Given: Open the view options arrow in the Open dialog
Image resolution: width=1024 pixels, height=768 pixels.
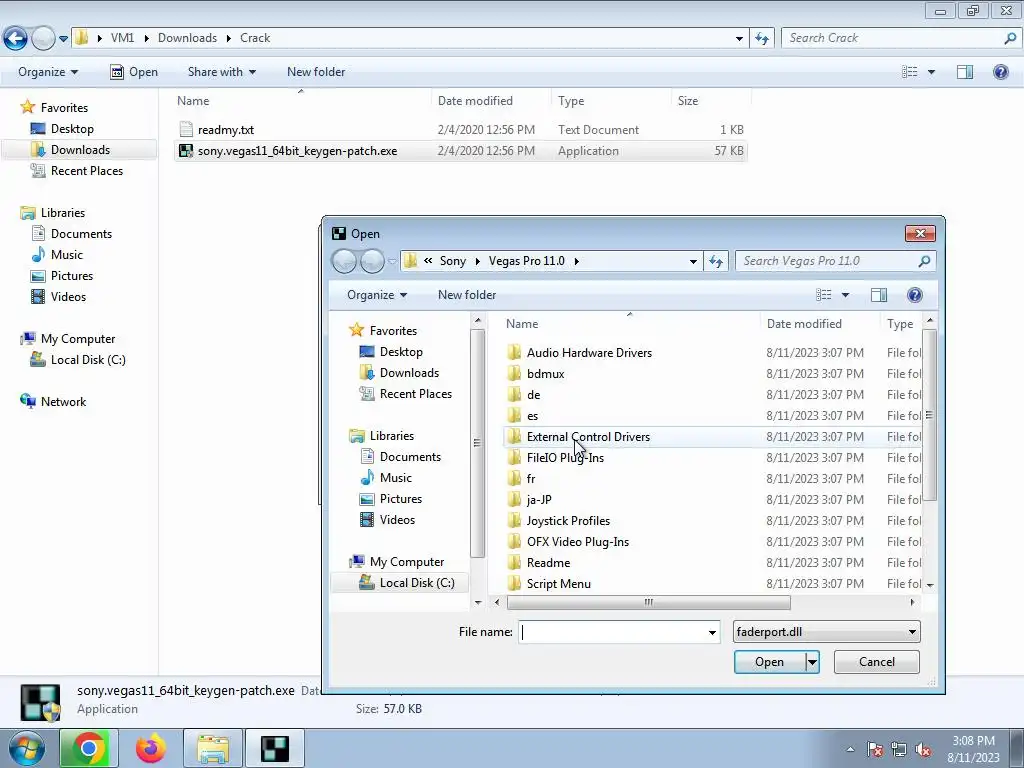Looking at the screenshot, I should [x=845, y=295].
